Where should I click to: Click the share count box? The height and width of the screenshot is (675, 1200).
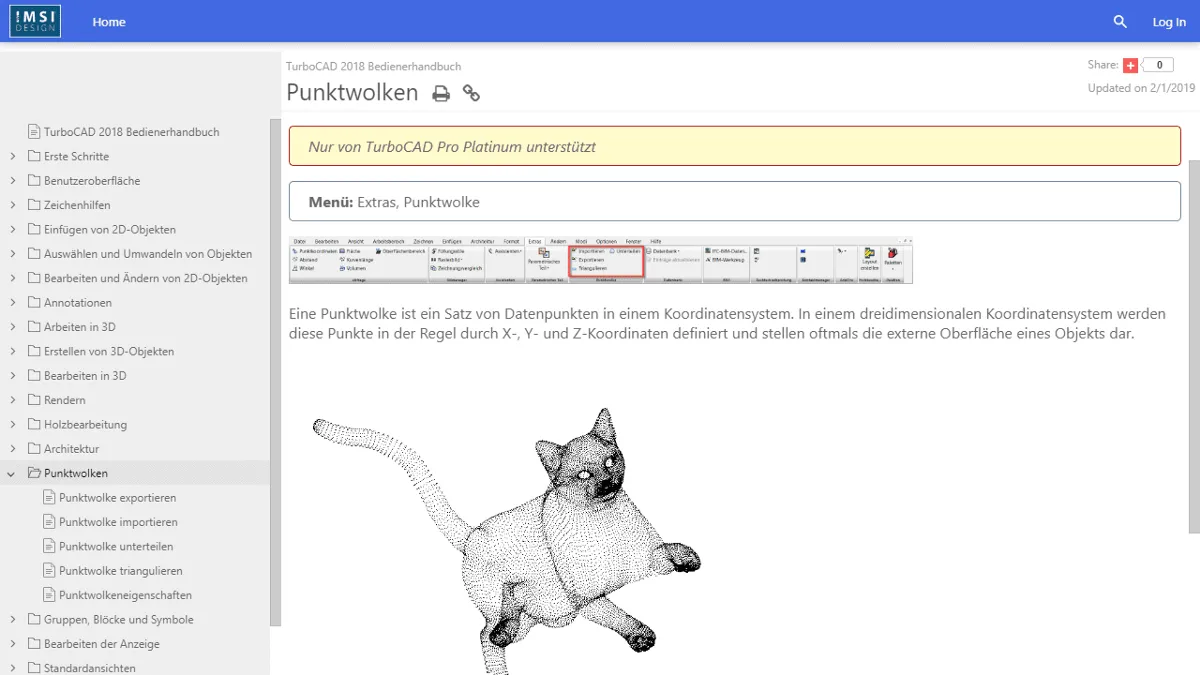1158,65
